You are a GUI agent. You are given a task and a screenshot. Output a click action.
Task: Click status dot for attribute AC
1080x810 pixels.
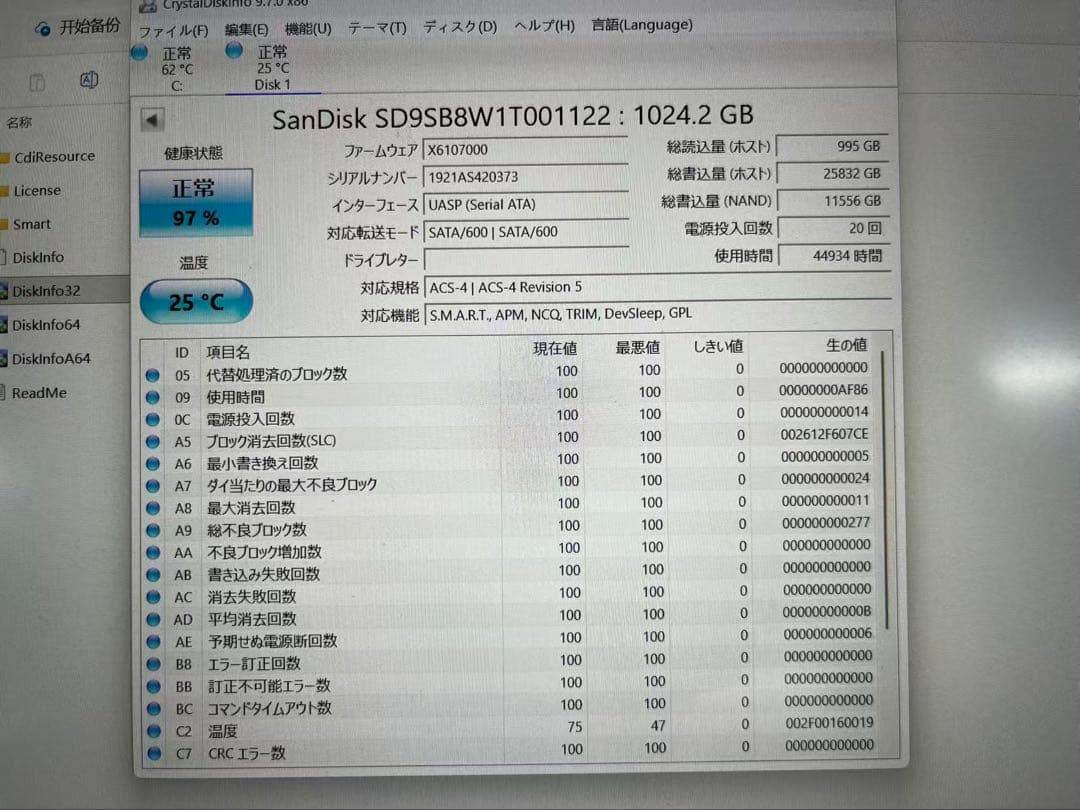(x=153, y=597)
